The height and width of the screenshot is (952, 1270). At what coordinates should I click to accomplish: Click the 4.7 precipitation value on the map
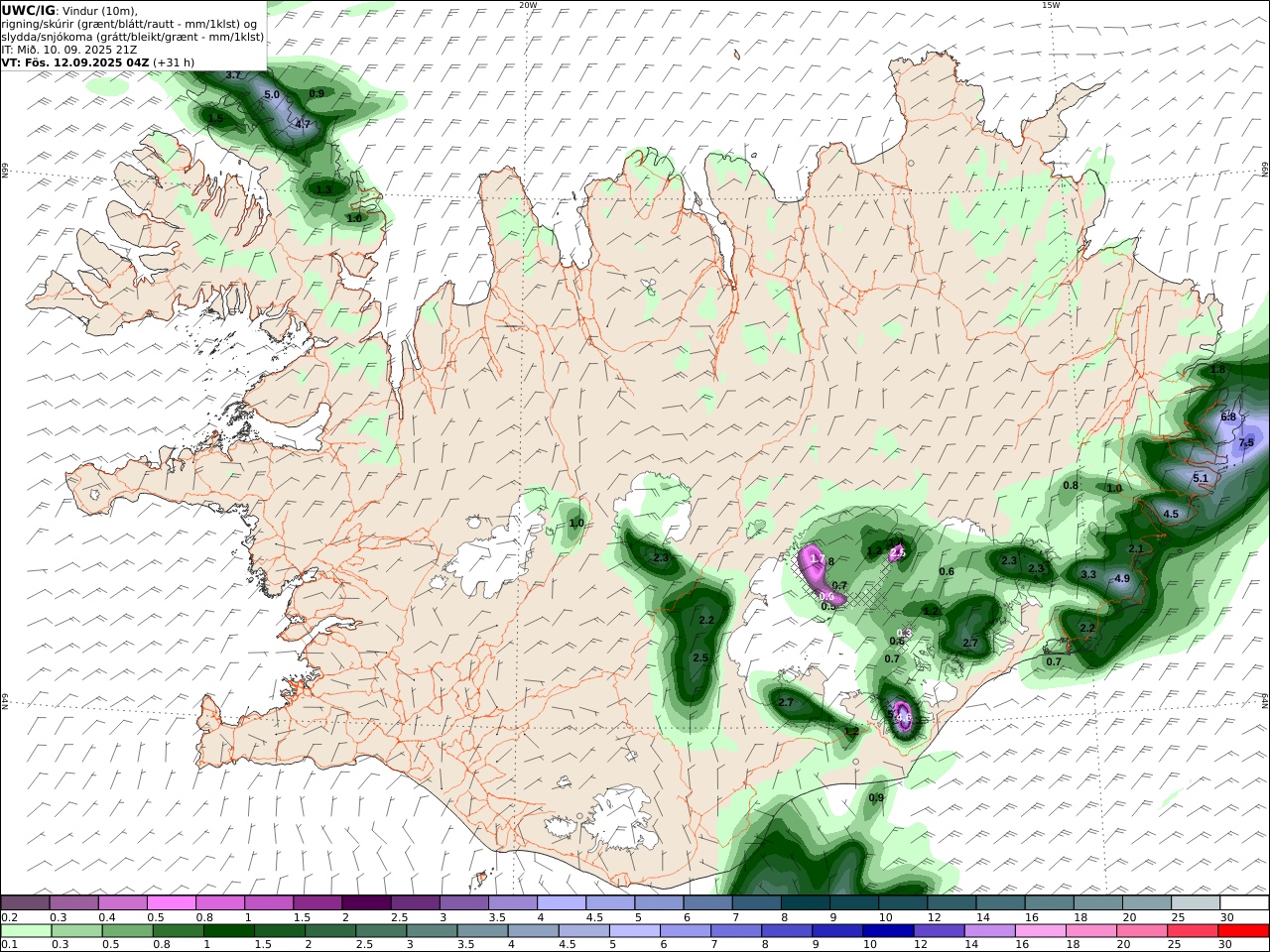pyautogui.click(x=304, y=125)
